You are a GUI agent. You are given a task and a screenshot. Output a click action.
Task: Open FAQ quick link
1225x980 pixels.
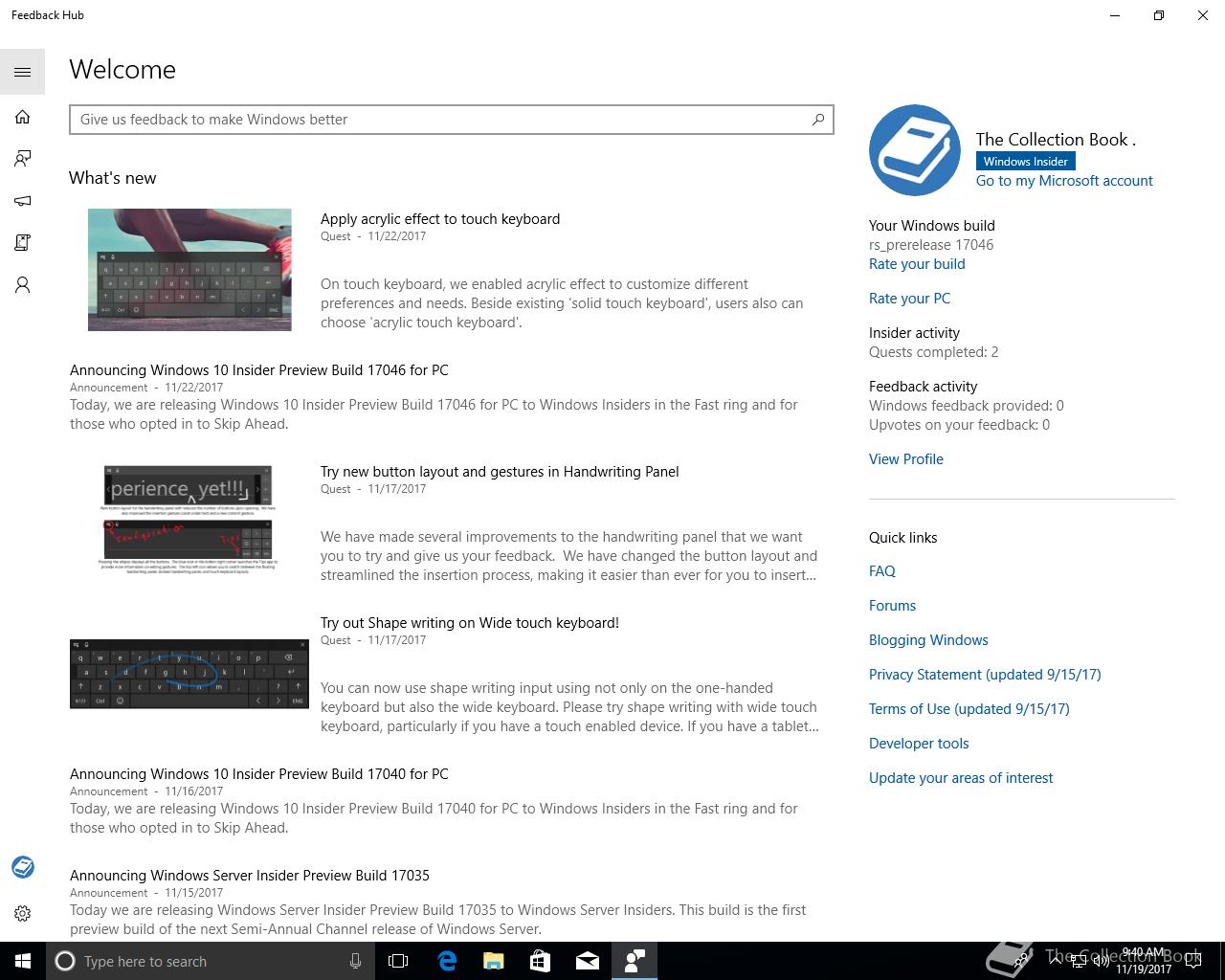point(882,571)
